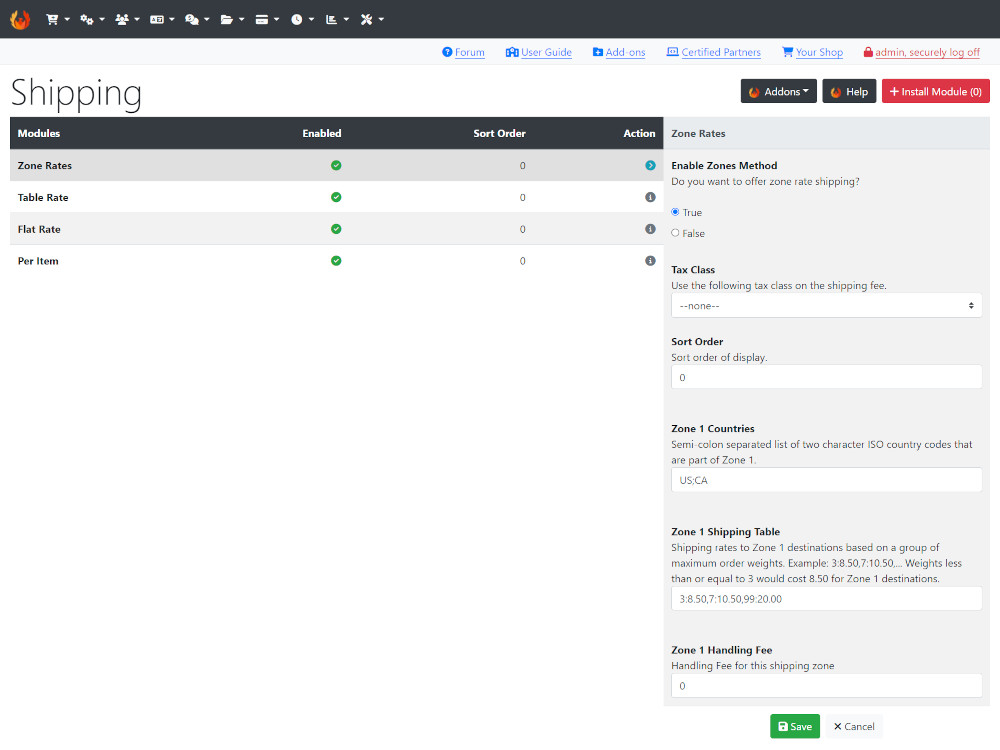Select True for Enable Zones Method

(675, 212)
